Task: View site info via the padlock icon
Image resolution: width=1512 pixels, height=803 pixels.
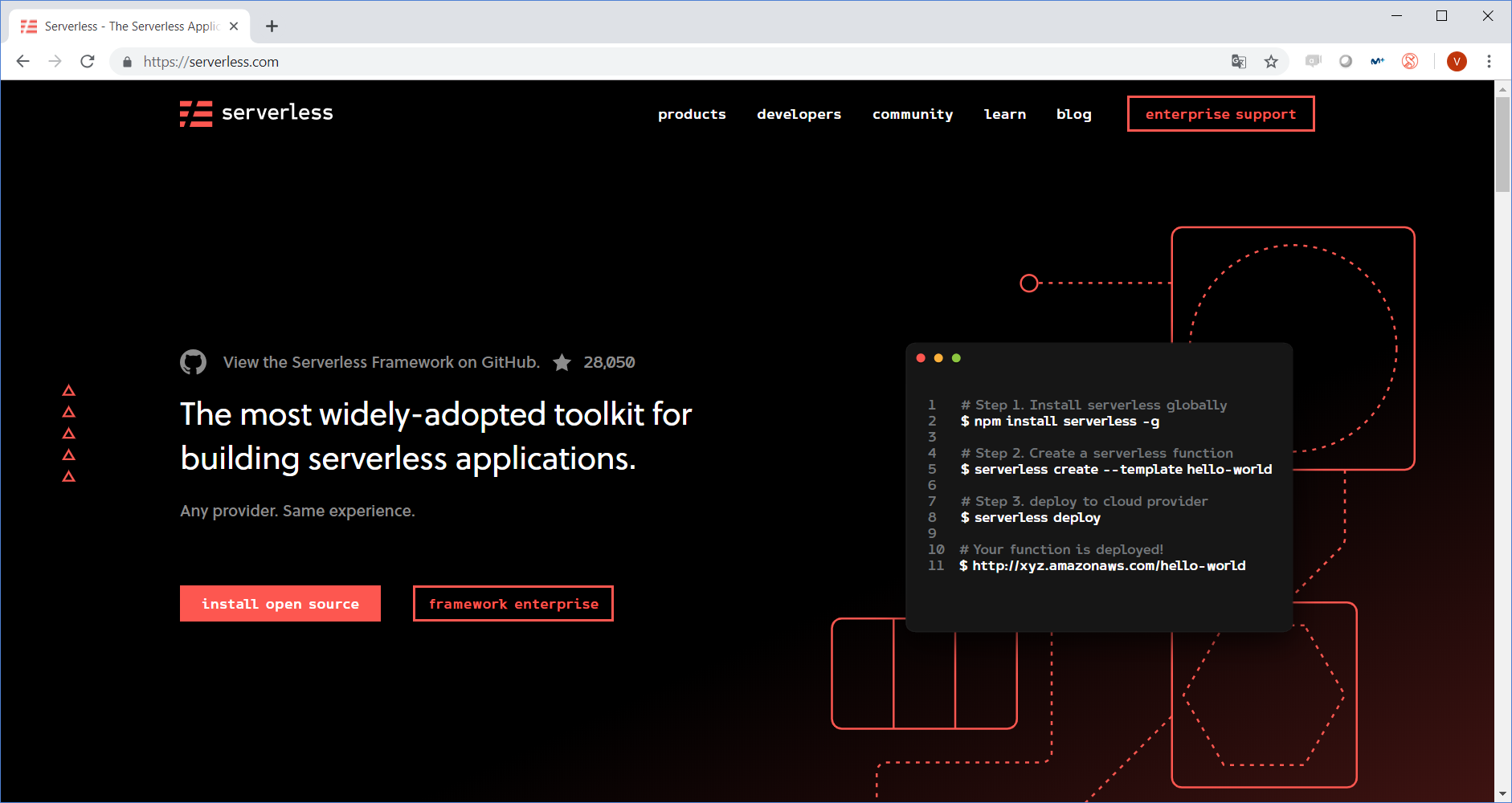Action: tap(127, 62)
